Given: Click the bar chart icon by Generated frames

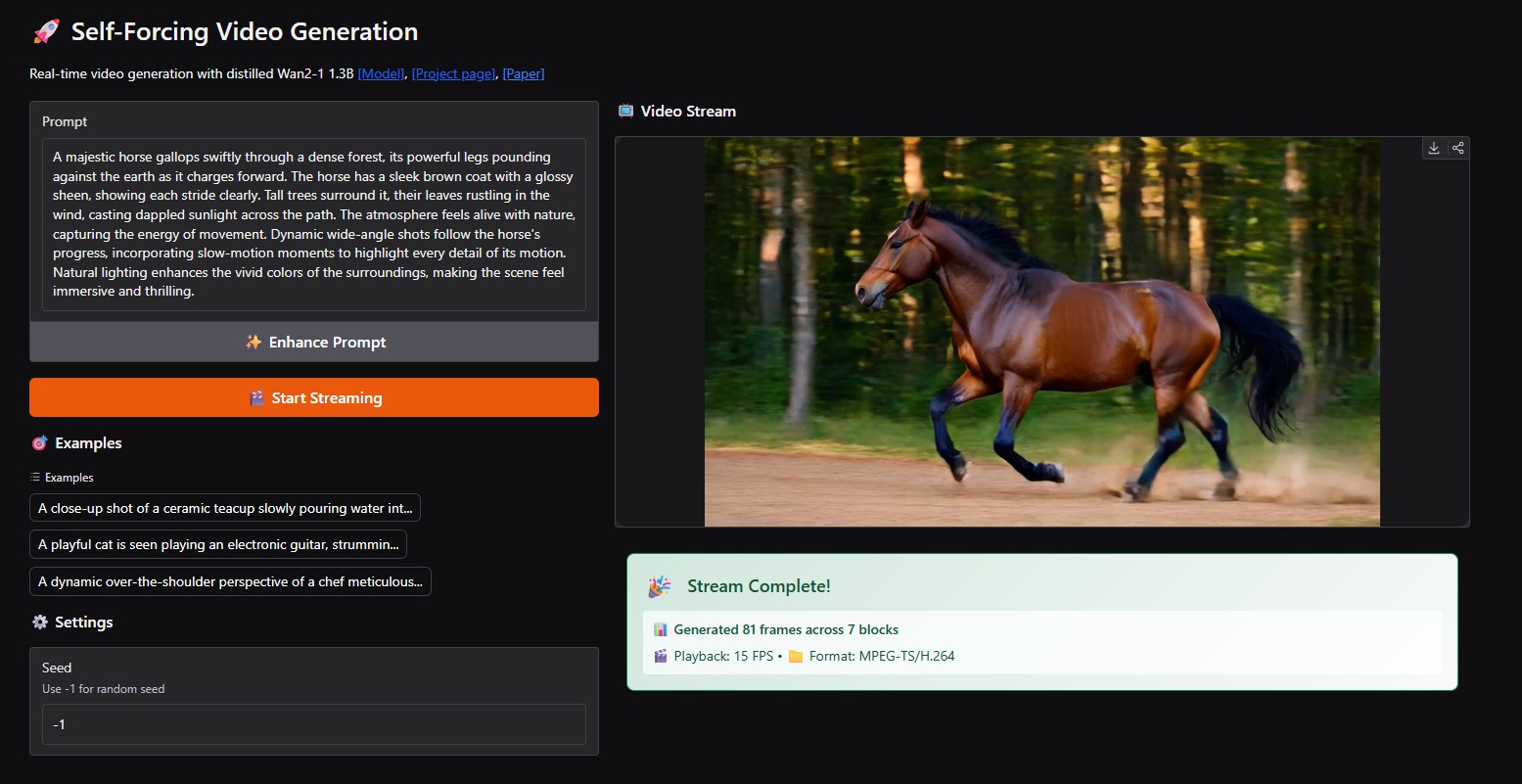Looking at the screenshot, I should [x=661, y=629].
